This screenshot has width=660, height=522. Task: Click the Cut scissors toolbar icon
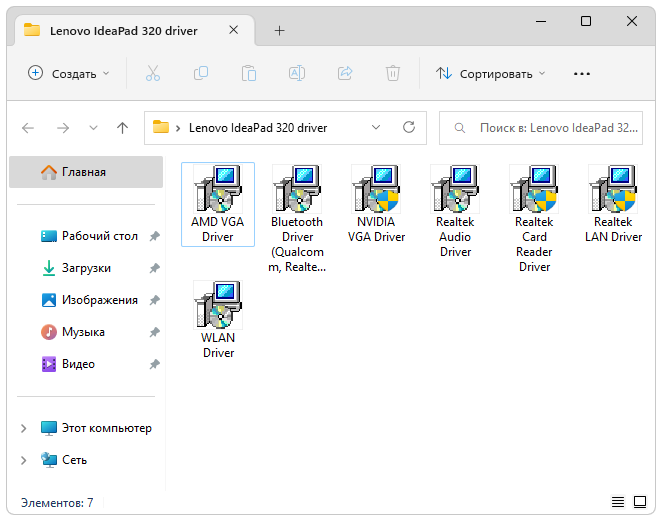tap(152, 73)
